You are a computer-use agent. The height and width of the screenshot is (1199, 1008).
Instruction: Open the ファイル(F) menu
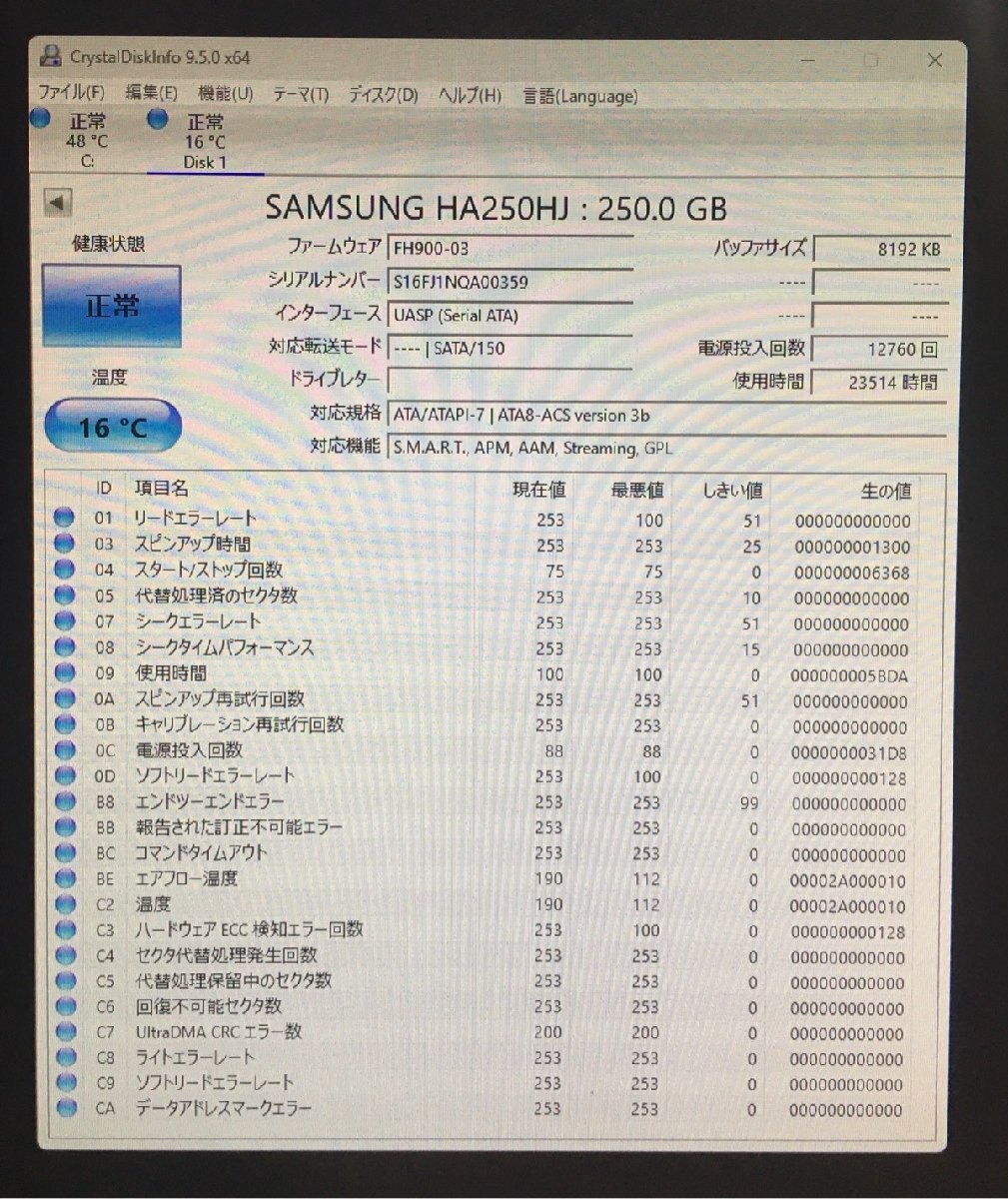pos(70,93)
